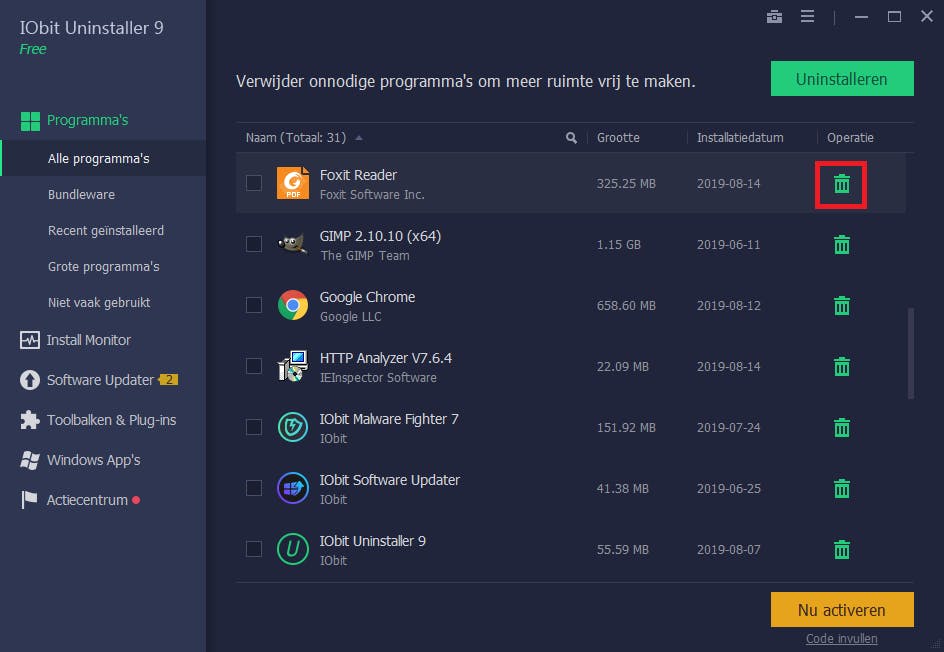Viewport: 944px width, 652px height.
Task: Click the Google Chrome program icon
Action: coord(293,305)
